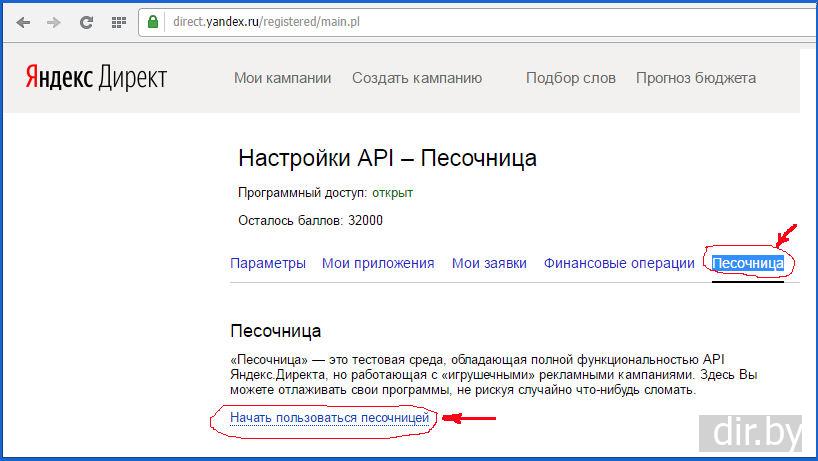Viewport: 818px width, 461px height.
Task: Open Мои кампании menu item
Action: click(282, 78)
